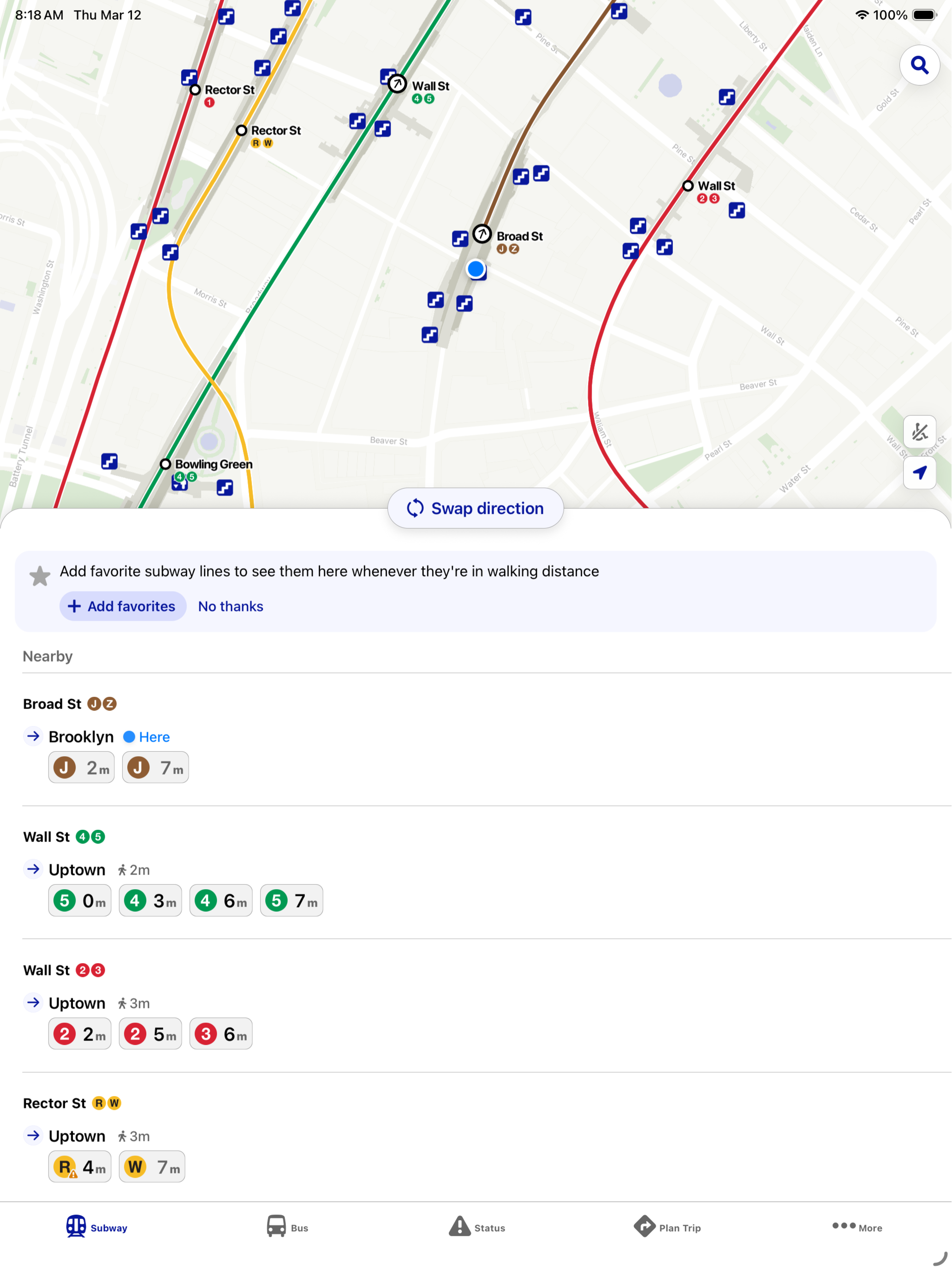The image size is (952, 1270).
Task: Tap Swap direction button
Action: 475,508
